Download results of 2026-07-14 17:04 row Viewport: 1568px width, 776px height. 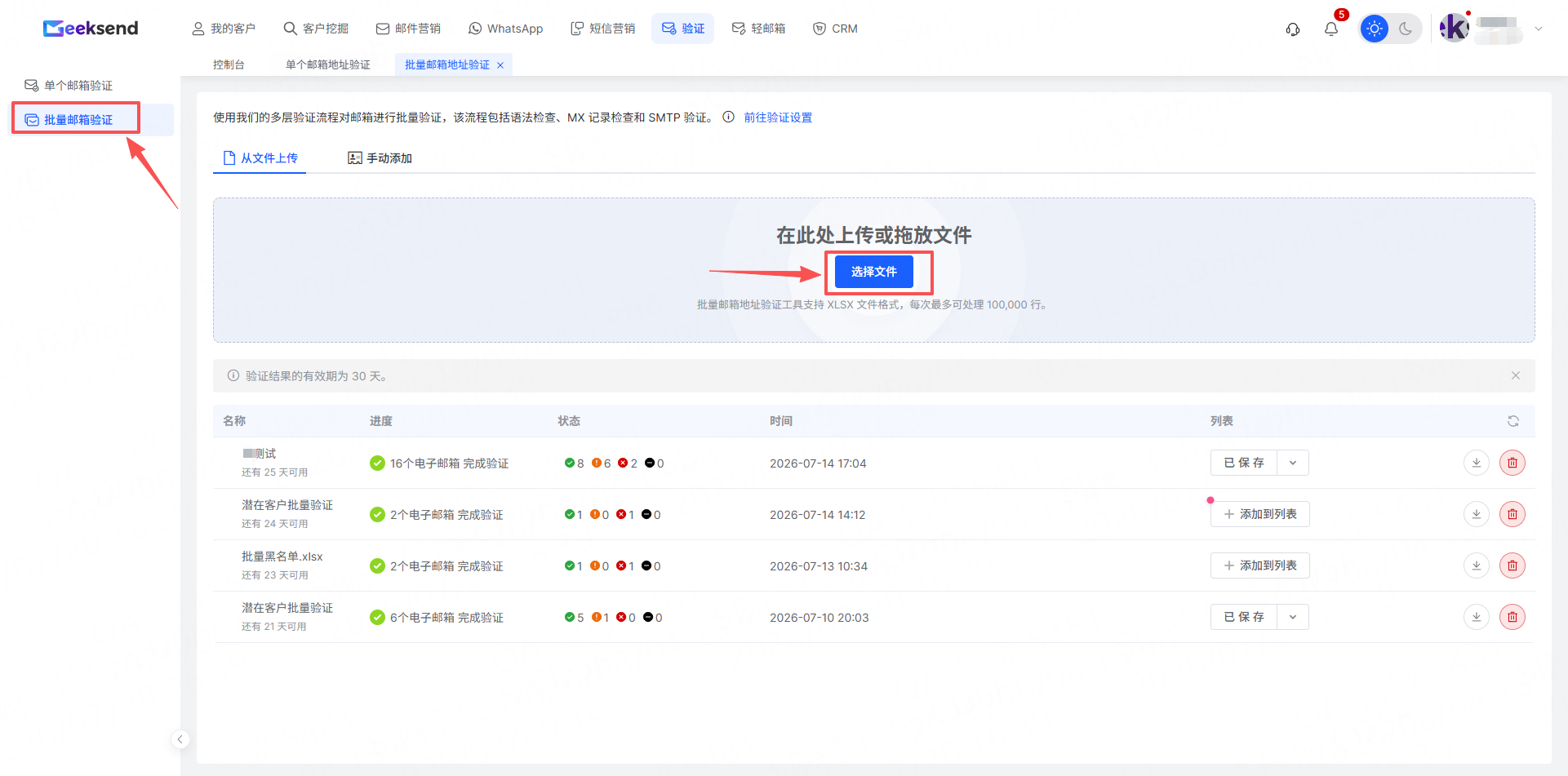1477,463
